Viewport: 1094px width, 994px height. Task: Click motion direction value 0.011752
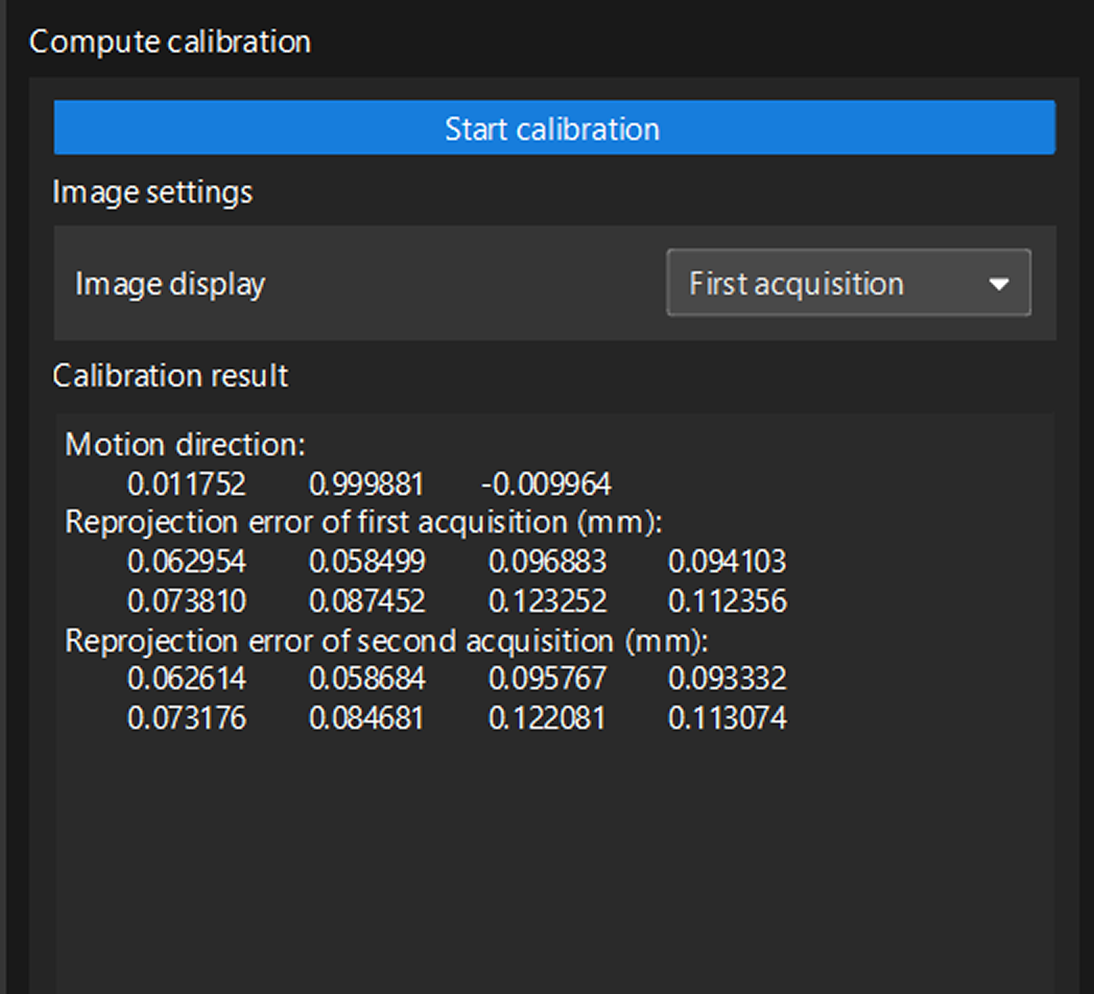coord(186,485)
